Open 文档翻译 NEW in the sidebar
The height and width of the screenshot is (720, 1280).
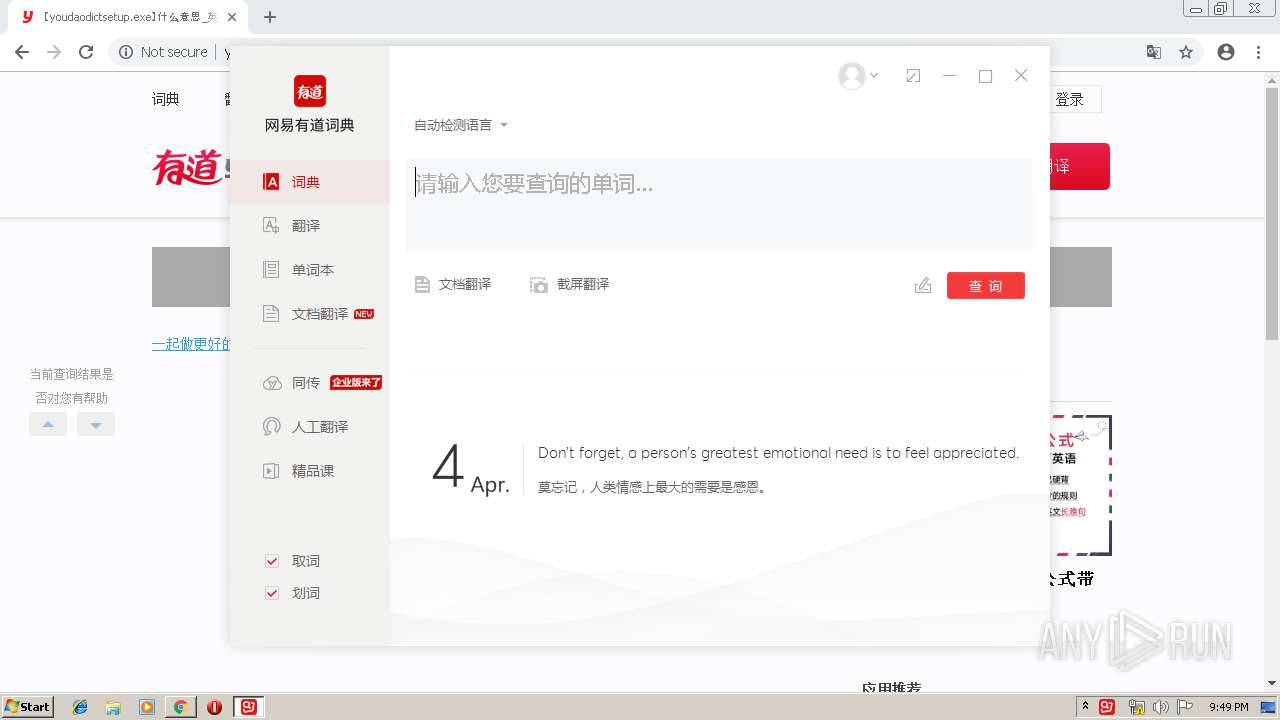(x=310, y=314)
